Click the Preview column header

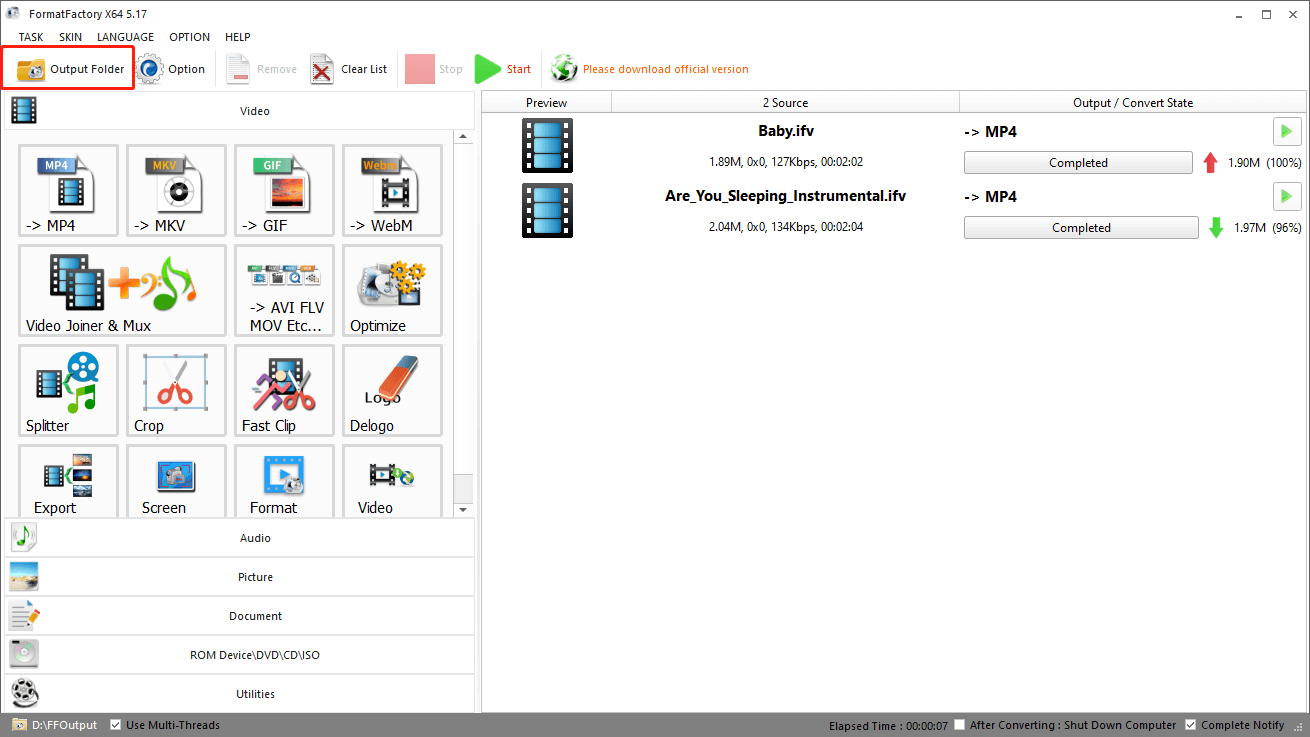[x=546, y=102]
